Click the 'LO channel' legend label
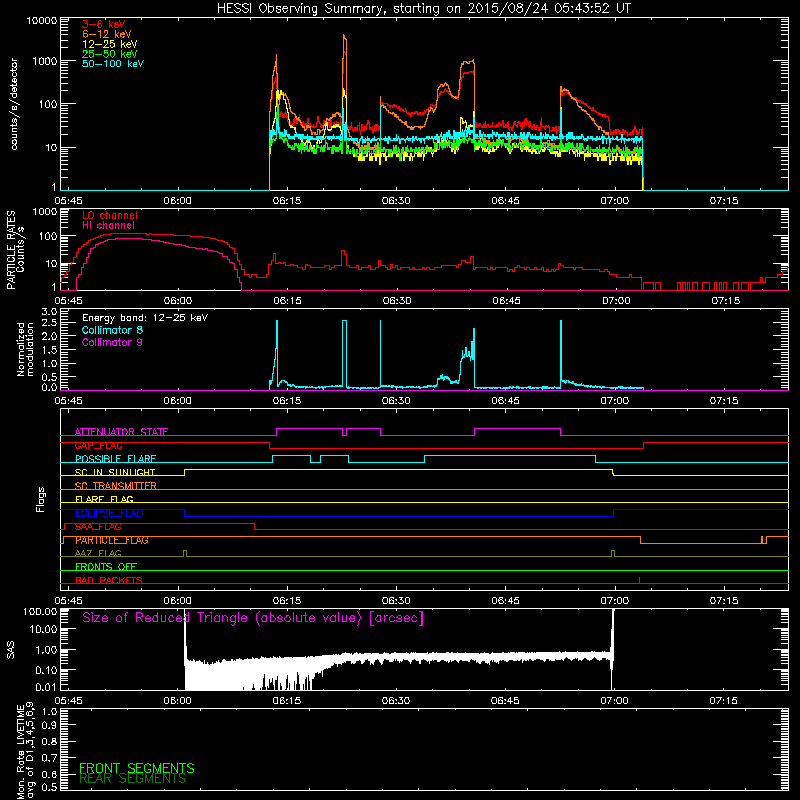This screenshot has width=800, height=800. (110, 215)
